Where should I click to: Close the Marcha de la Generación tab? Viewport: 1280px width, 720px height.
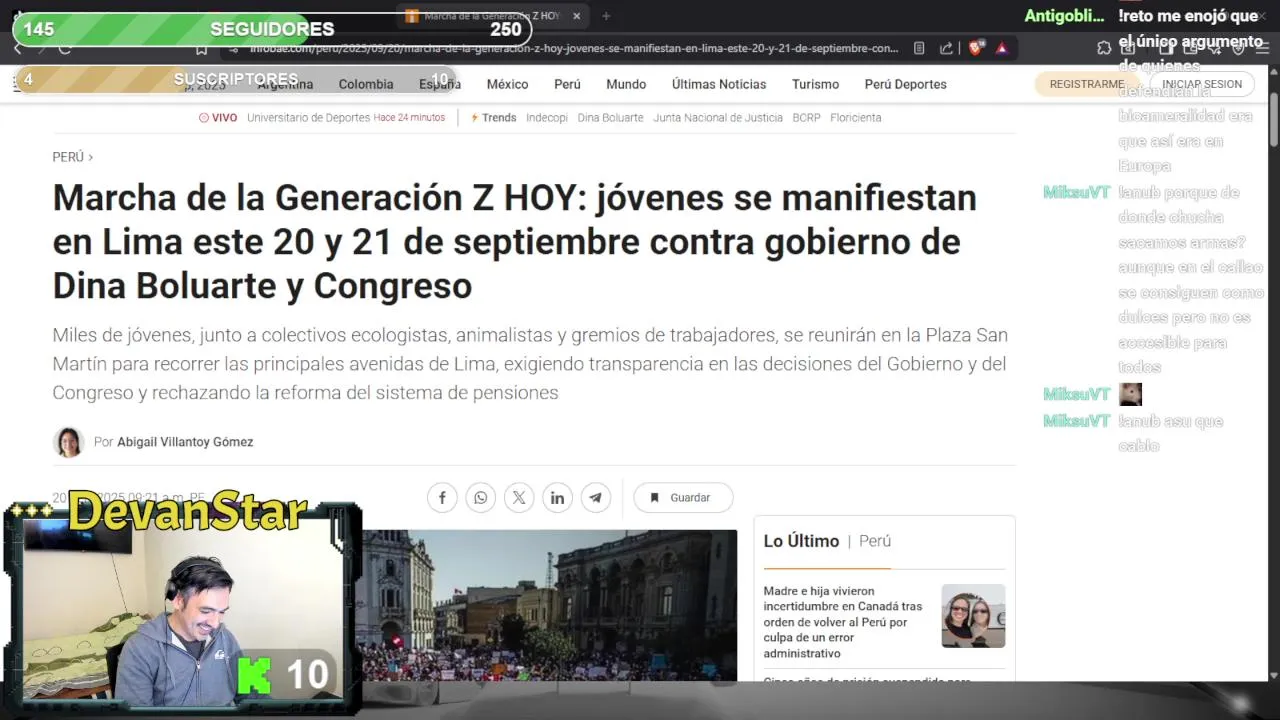point(576,16)
